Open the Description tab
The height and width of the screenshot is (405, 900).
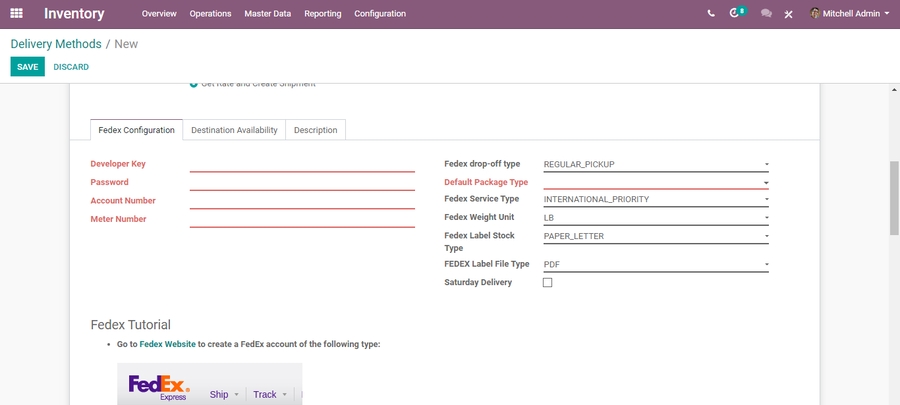point(315,130)
